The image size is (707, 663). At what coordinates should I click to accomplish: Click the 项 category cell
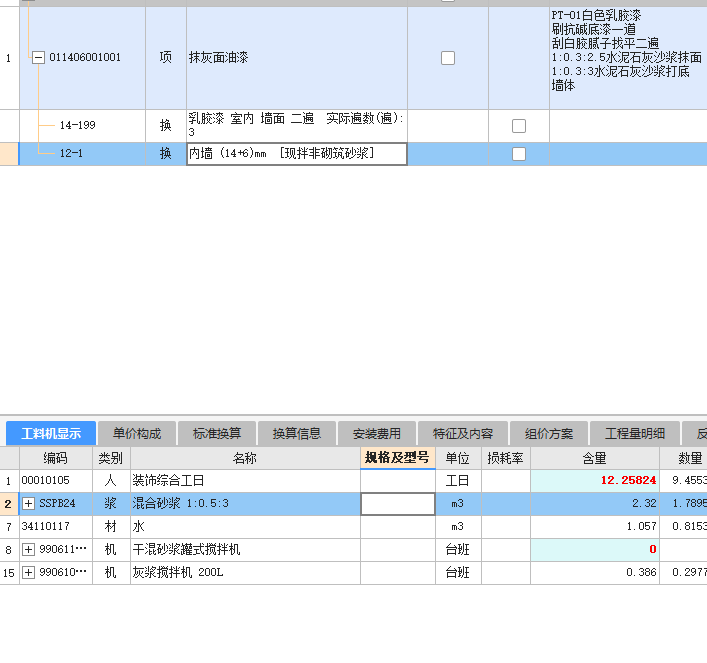[x=165, y=58]
